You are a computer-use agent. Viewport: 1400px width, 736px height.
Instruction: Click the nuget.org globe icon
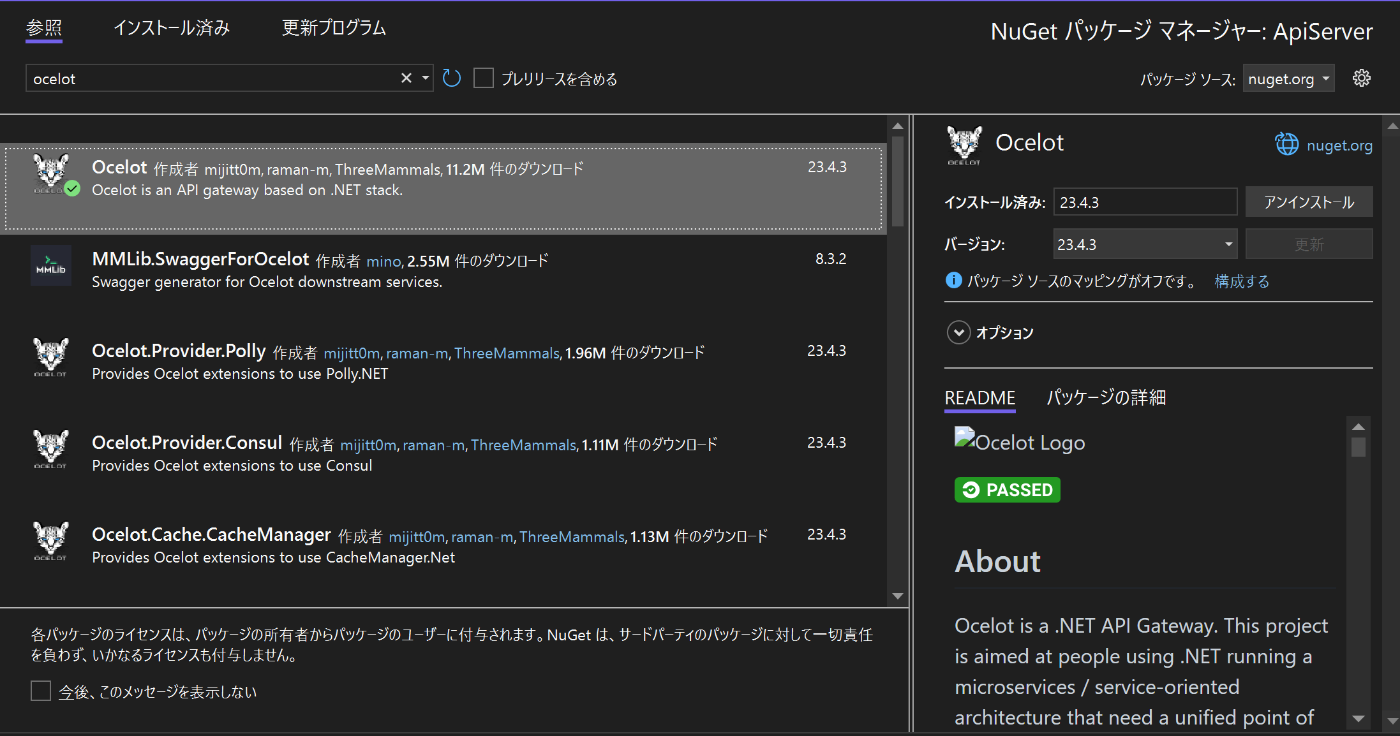1287,144
